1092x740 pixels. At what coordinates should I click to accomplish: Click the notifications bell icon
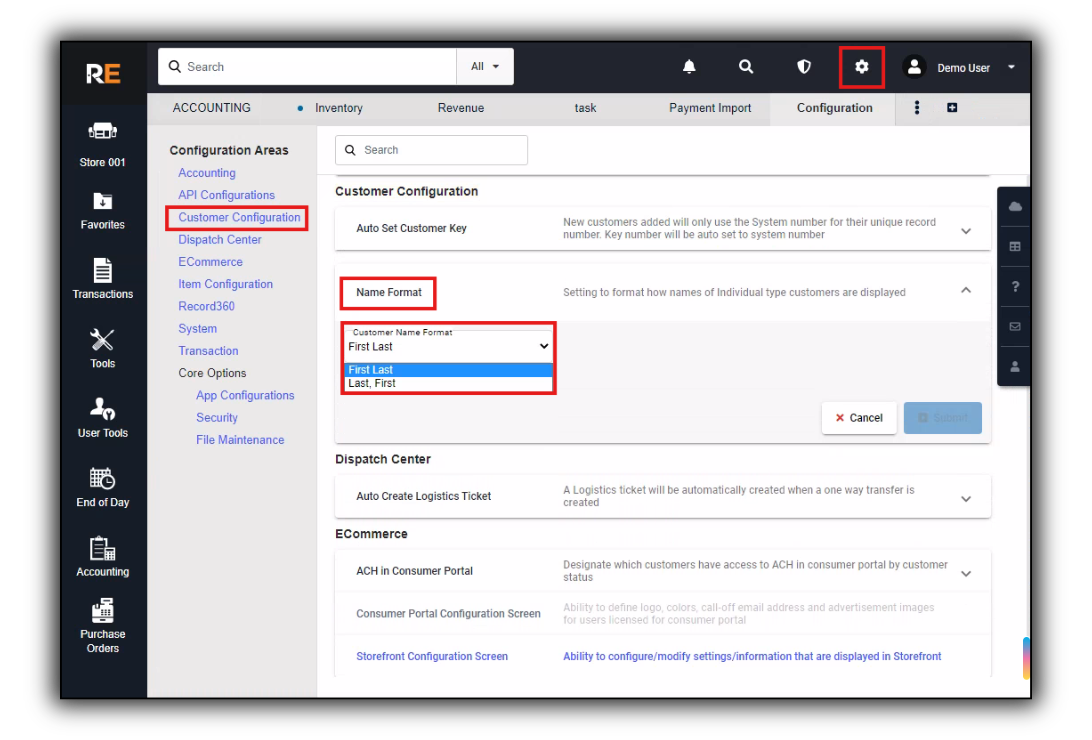click(689, 67)
